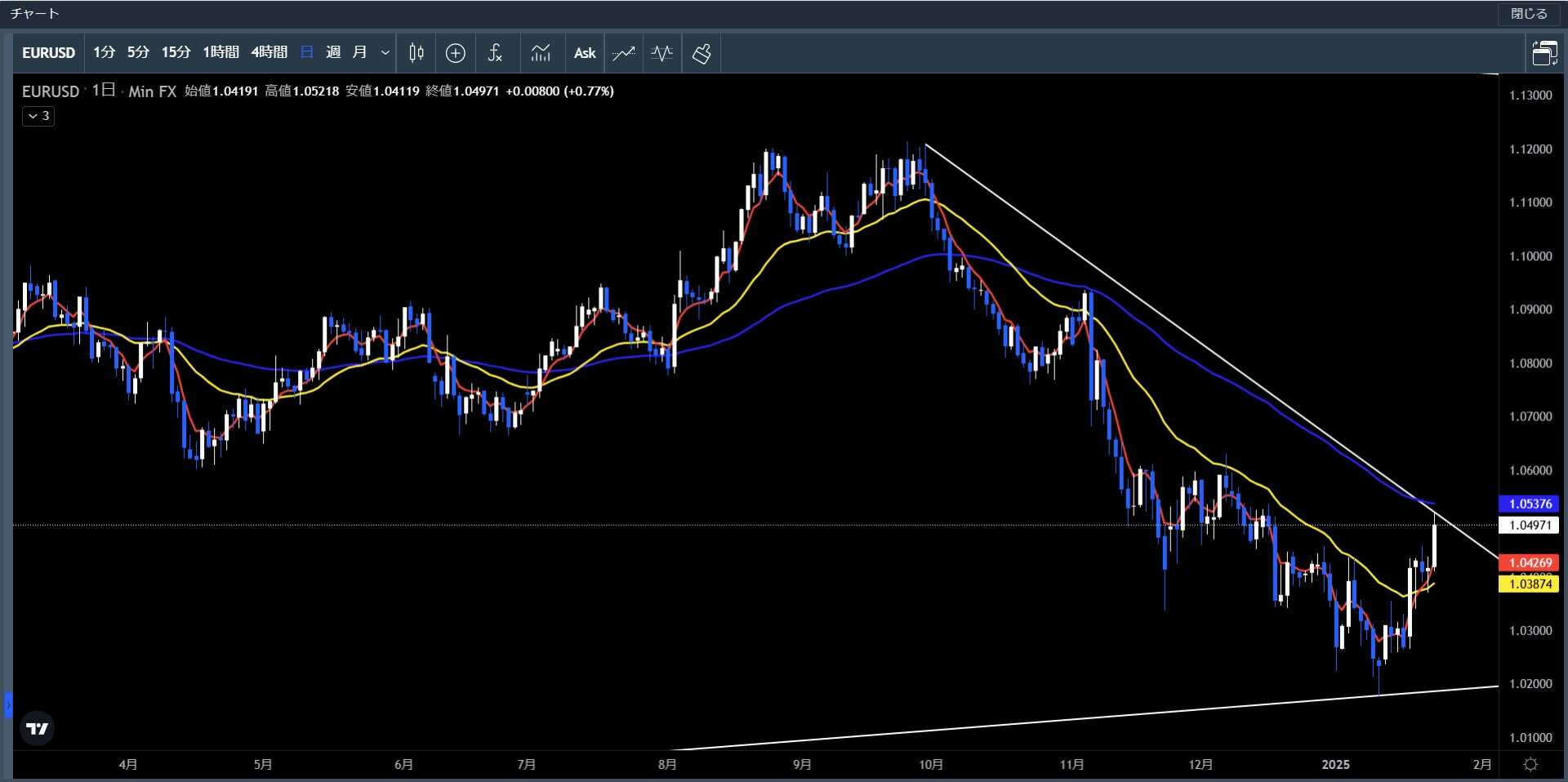1568x782 pixels.
Task: Click the 1.13000 price axis label
Action: (x=1530, y=96)
